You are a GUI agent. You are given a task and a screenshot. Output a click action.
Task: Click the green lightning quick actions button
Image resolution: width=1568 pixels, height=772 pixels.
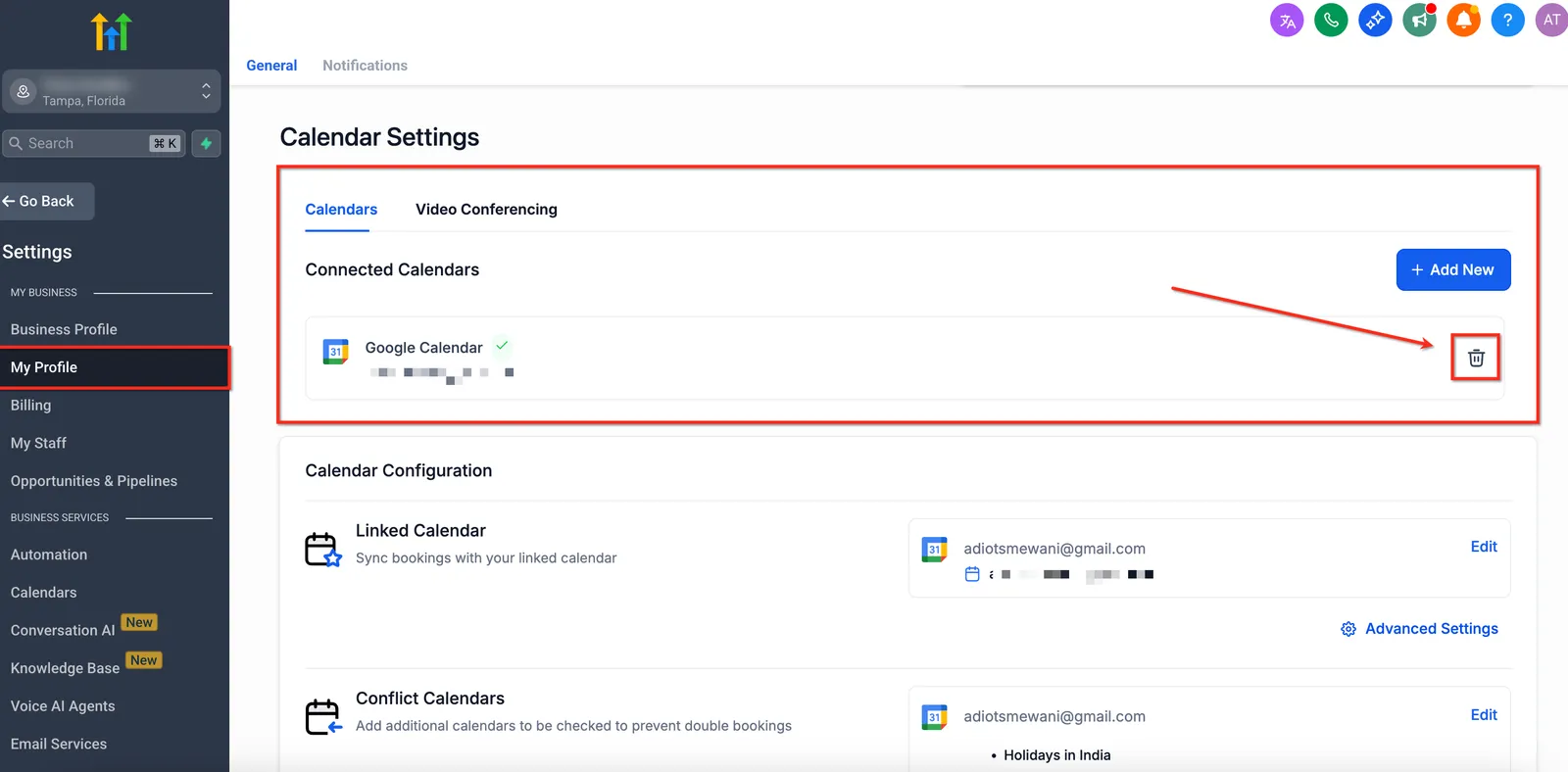tap(206, 143)
